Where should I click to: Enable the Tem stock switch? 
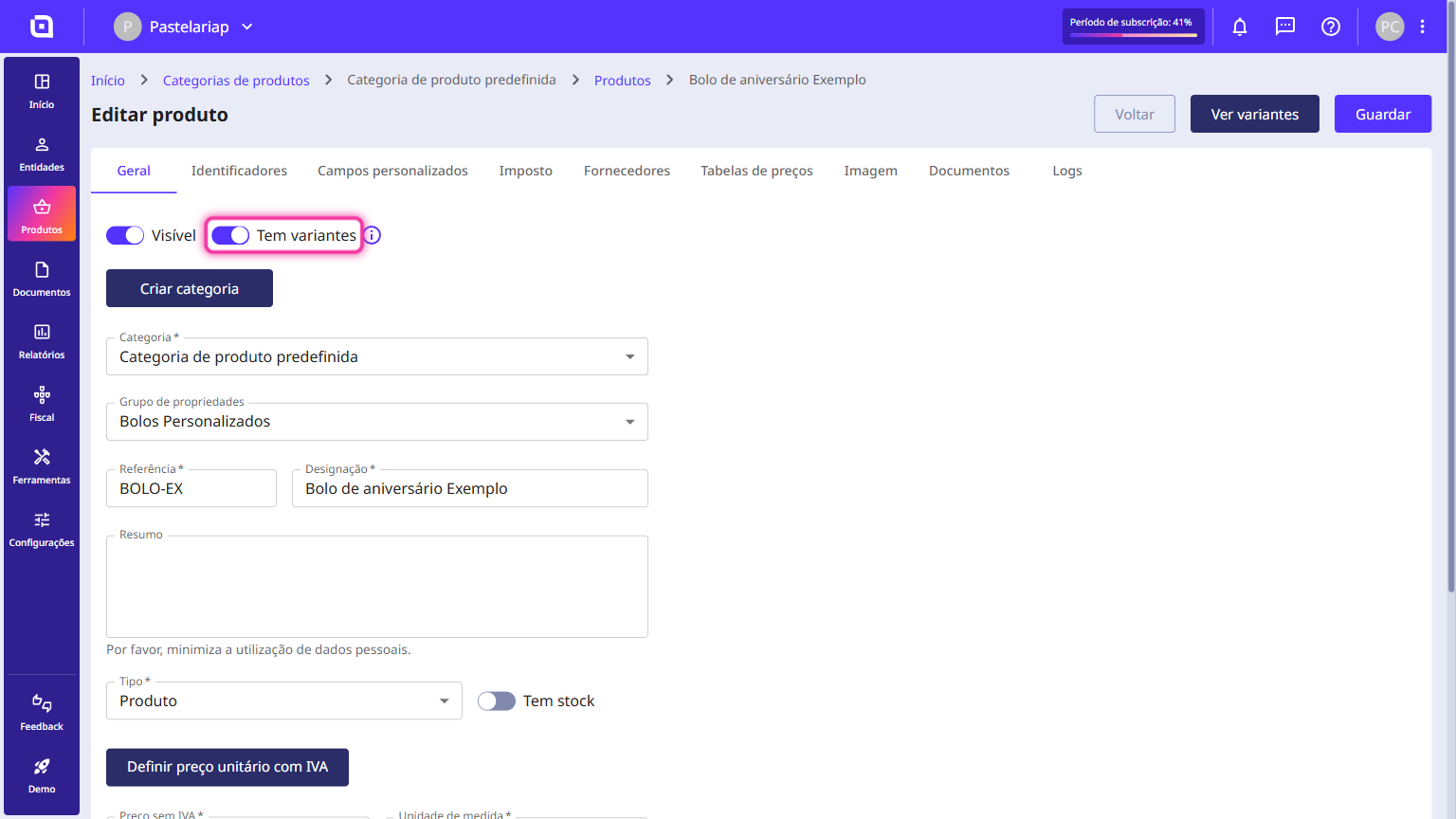(x=497, y=701)
